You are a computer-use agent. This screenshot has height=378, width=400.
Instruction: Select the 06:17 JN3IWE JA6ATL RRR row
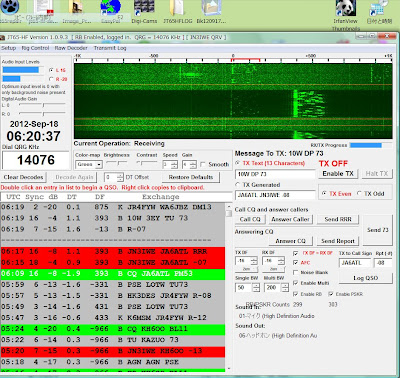click(113, 252)
